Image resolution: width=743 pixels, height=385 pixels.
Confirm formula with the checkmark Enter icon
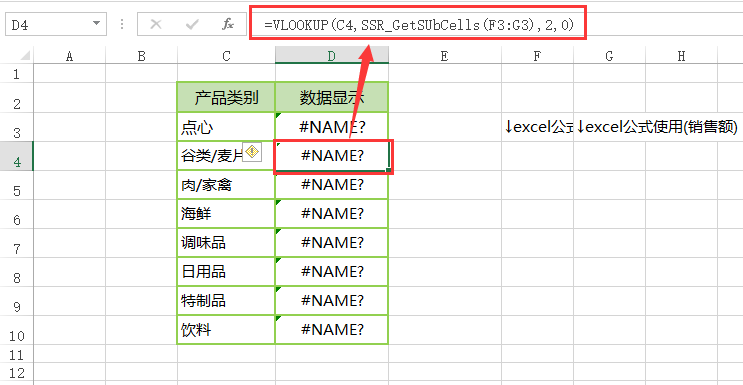coord(192,25)
